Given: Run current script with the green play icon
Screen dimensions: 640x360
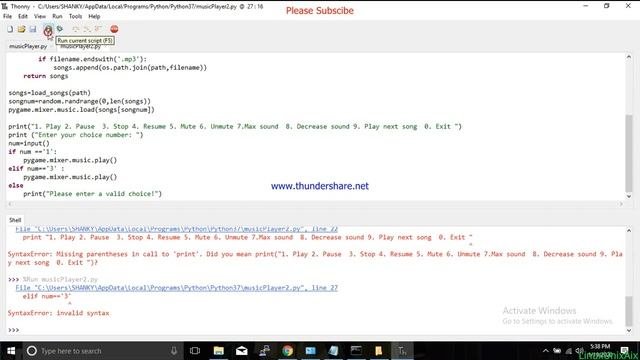Looking at the screenshot, I should coord(48,29).
